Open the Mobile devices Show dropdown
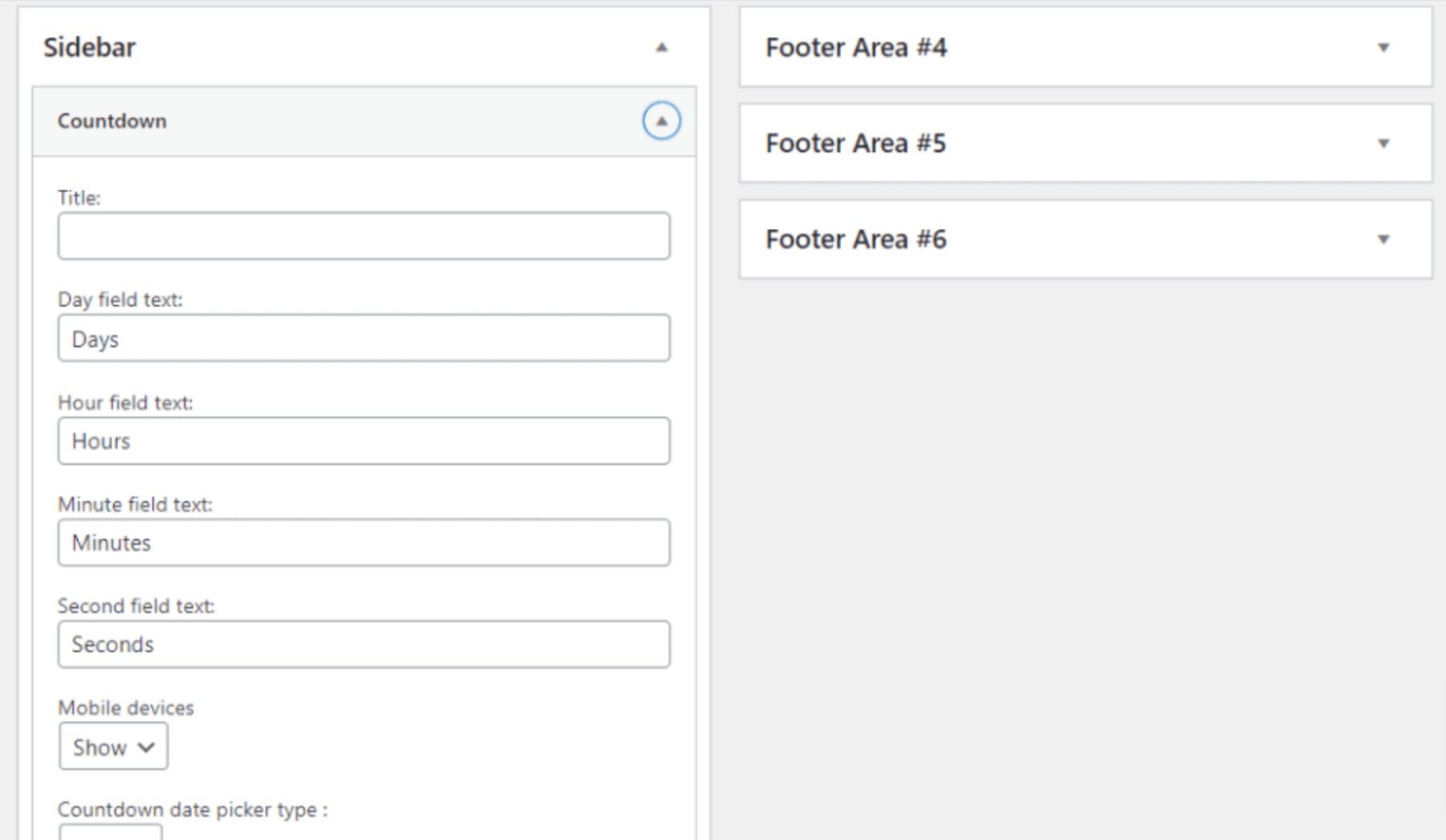Screen dimensions: 1446x840 coord(113,747)
